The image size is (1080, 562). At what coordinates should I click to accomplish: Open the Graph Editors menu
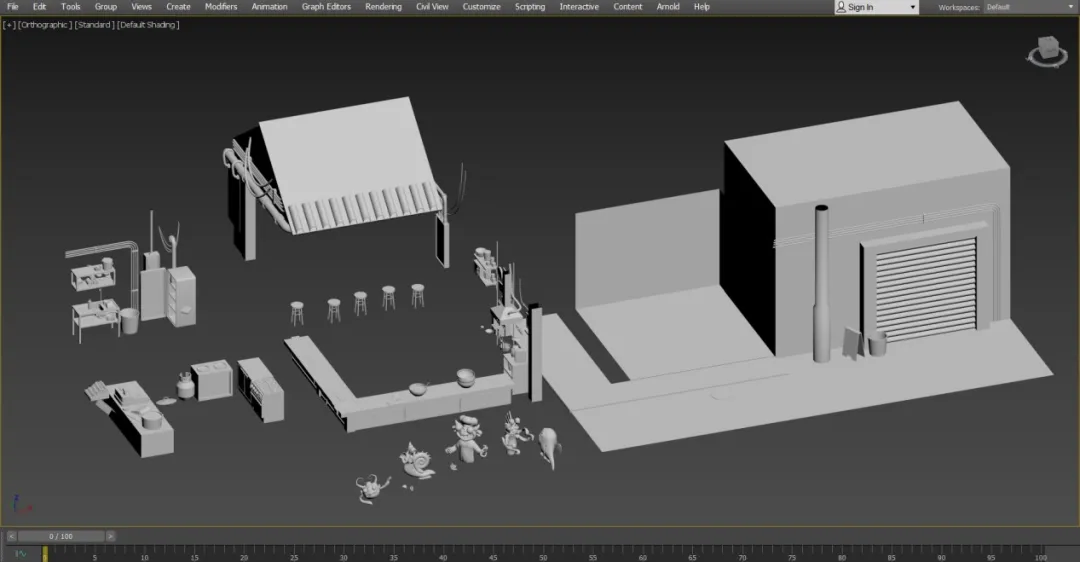(x=326, y=7)
